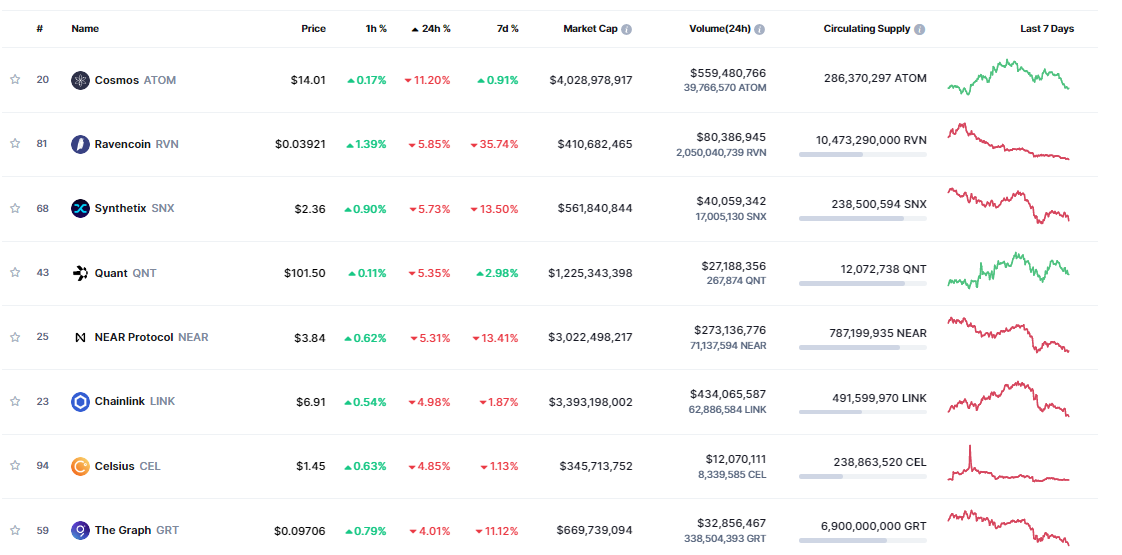Click Synthetix 1h change 0.90%
The image size is (1122, 555).
tap(365, 209)
